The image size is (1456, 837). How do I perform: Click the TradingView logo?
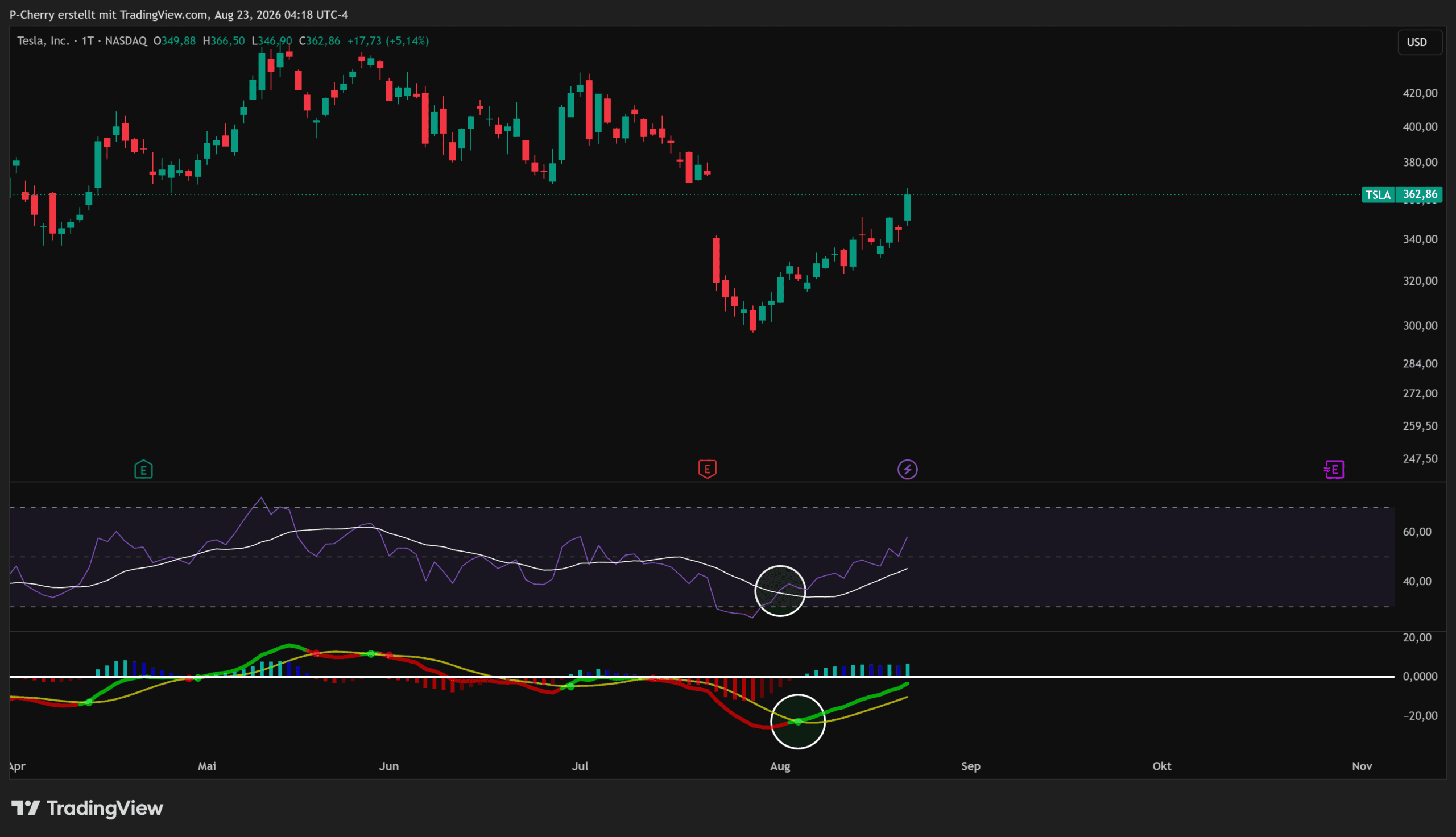click(x=88, y=808)
